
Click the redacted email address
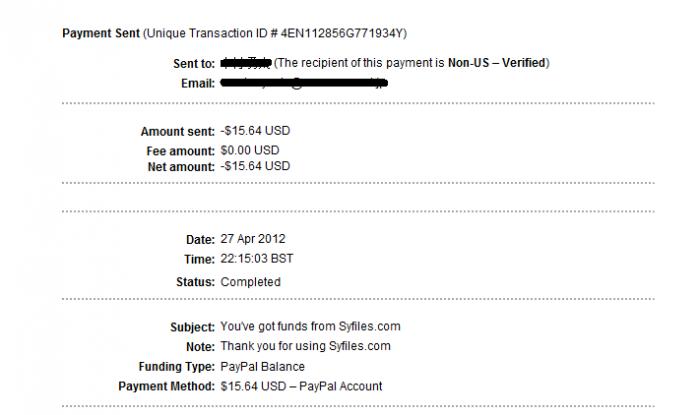(302, 83)
